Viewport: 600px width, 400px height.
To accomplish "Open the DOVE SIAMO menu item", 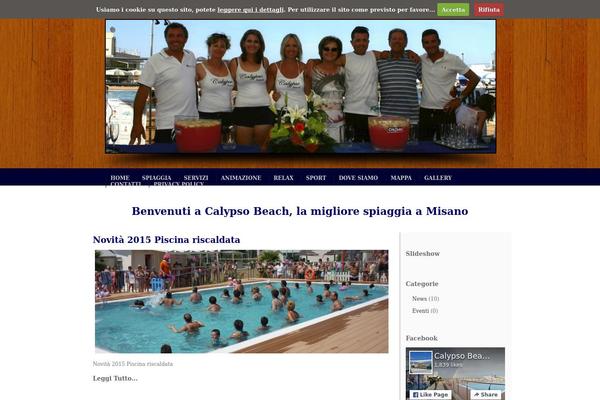I will click(358, 178).
